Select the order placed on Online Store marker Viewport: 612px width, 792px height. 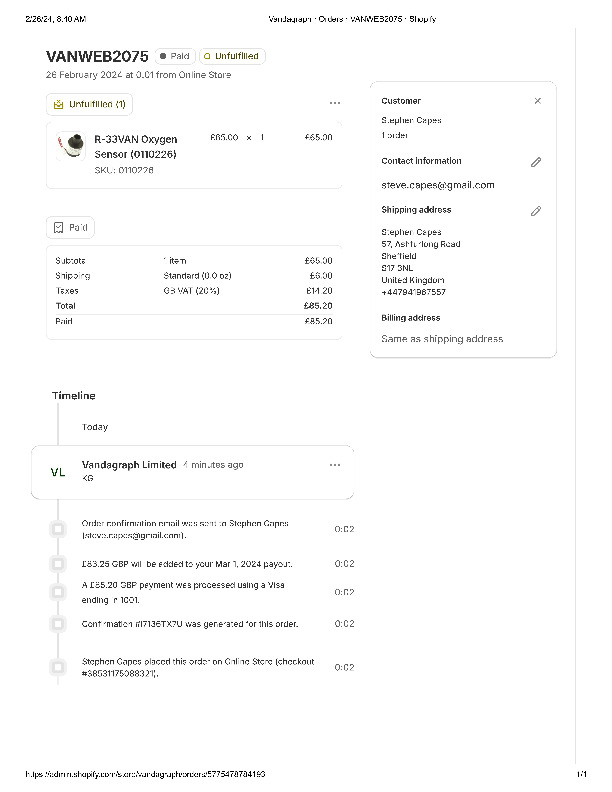point(58,667)
